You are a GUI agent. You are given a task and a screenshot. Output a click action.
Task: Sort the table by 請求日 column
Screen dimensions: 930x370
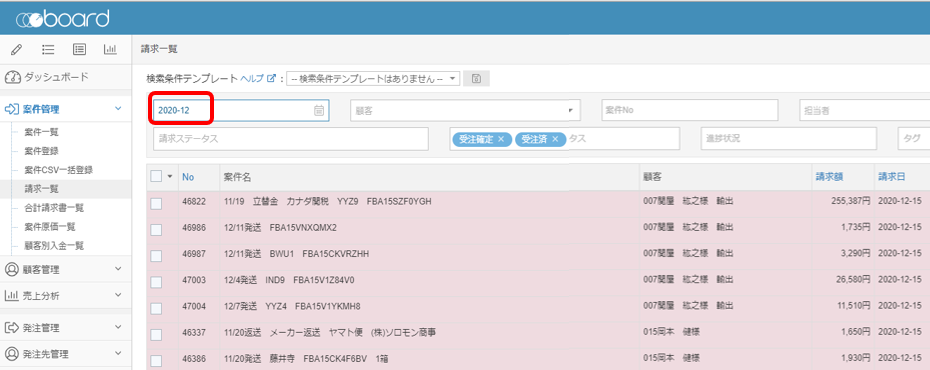pos(891,177)
